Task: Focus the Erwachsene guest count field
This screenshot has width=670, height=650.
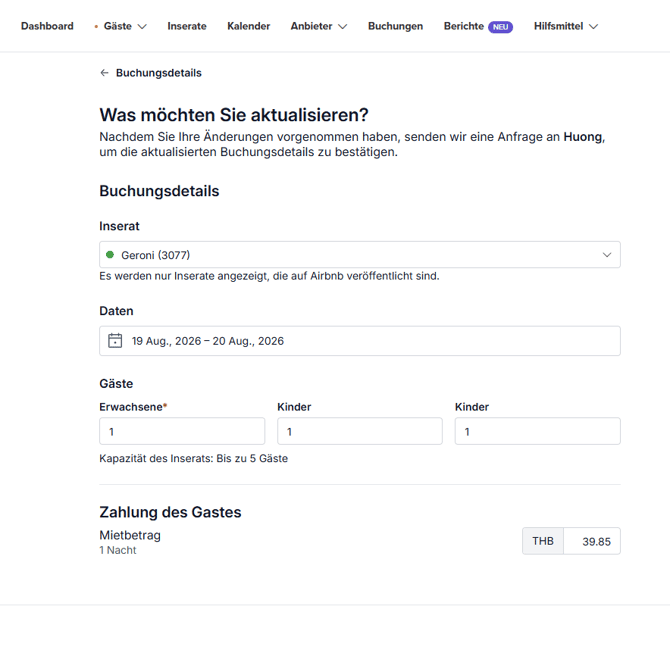Action: (x=182, y=432)
